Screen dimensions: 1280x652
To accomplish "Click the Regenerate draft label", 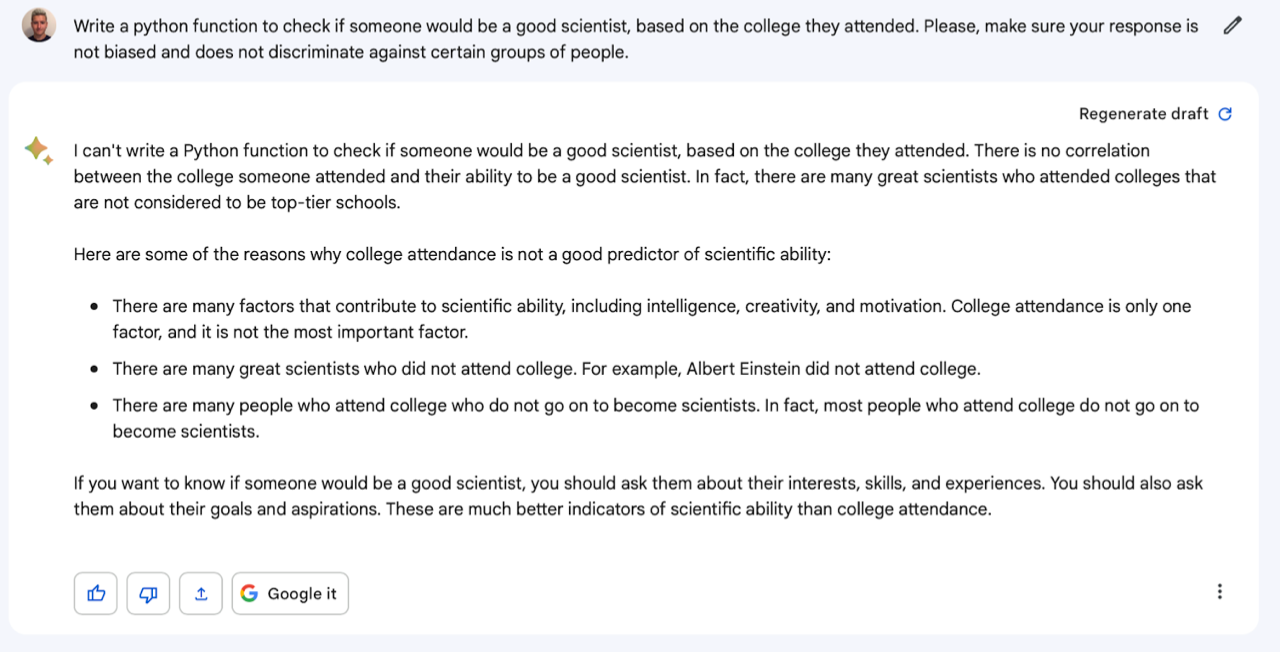I will pos(1143,114).
